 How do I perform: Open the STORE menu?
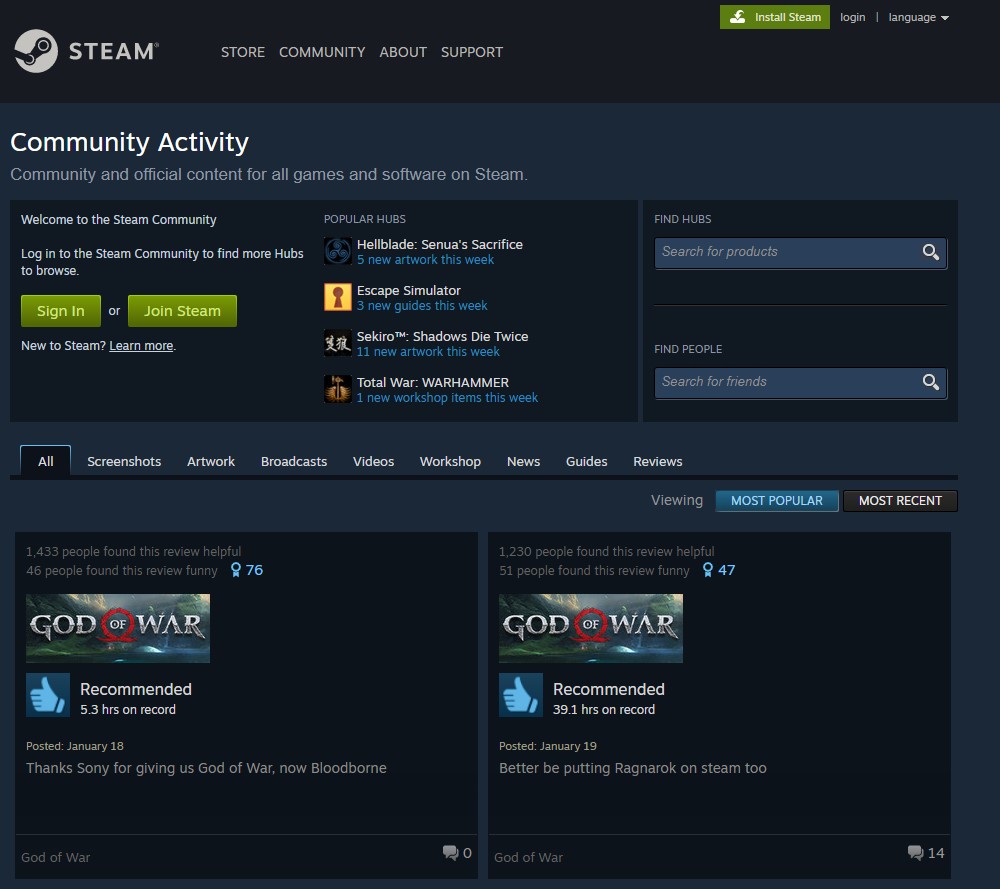[x=243, y=52]
